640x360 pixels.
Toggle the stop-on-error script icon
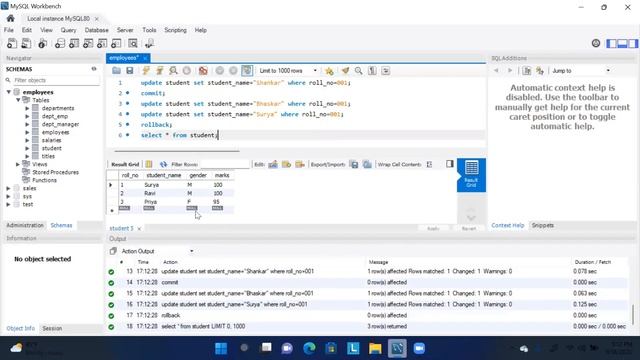(x=203, y=71)
